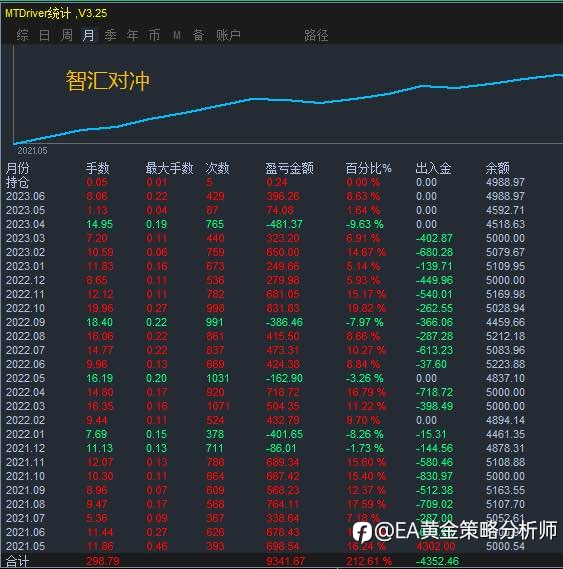Click the 合计 total row label
The width and height of the screenshot is (563, 569).
click(17, 561)
